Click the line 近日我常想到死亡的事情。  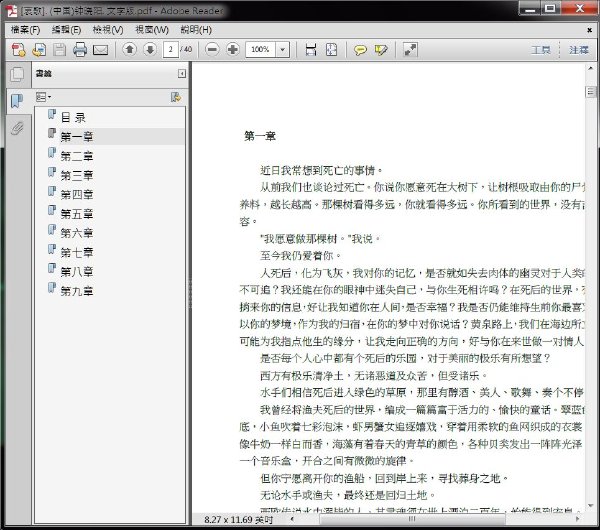pos(321,170)
